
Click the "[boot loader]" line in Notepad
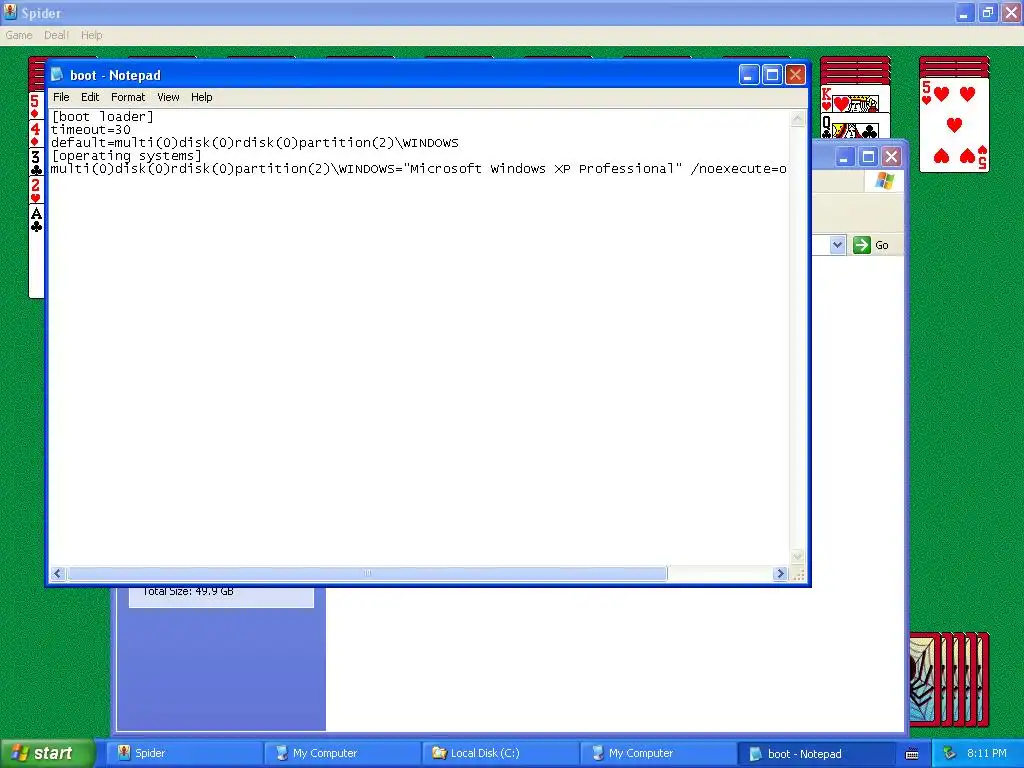click(x=103, y=117)
